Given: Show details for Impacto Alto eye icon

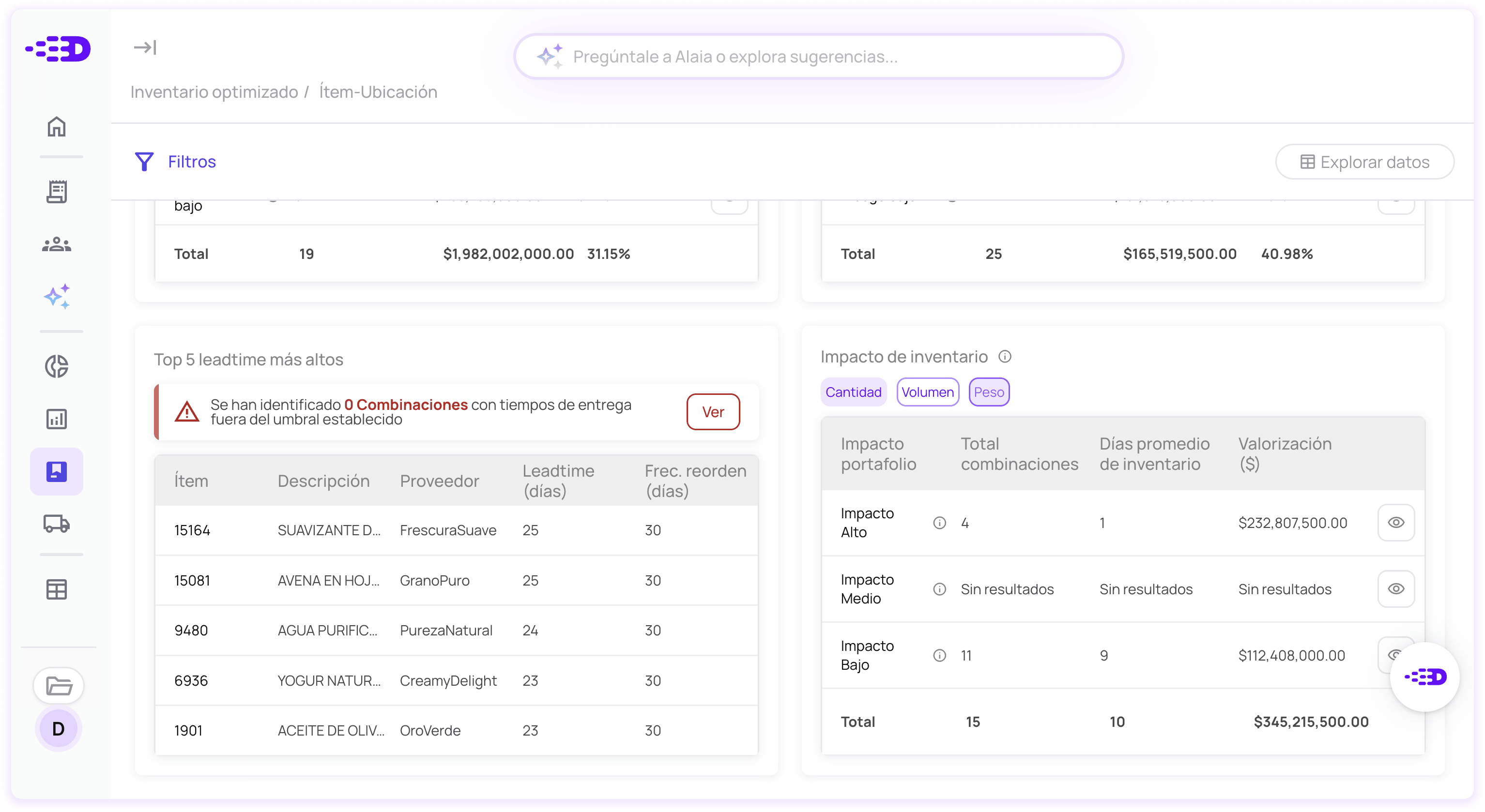Looking at the screenshot, I should pyautogui.click(x=1395, y=523).
